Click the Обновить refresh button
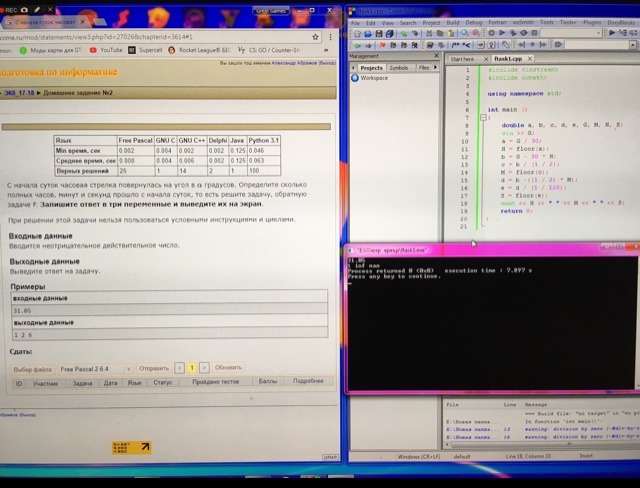640x488 pixels. [229, 368]
